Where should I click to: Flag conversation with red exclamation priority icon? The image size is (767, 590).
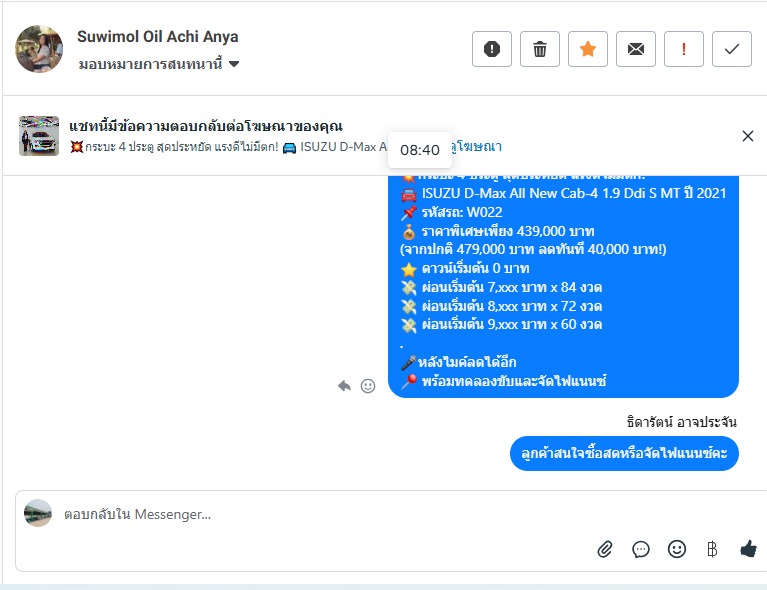pos(683,49)
